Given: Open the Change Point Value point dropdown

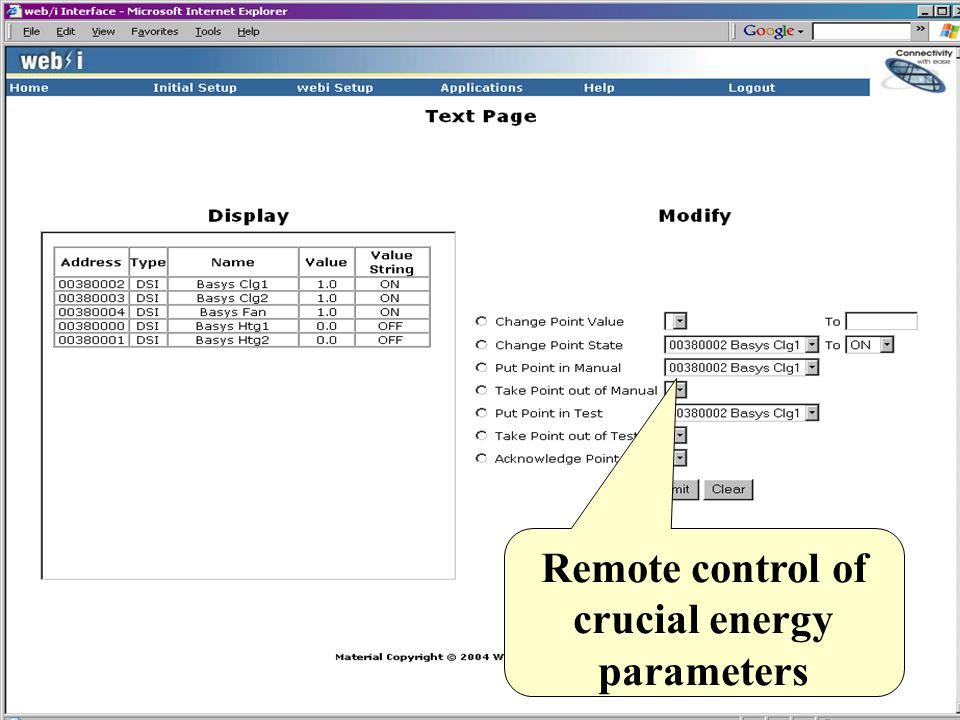Looking at the screenshot, I should click(x=676, y=321).
